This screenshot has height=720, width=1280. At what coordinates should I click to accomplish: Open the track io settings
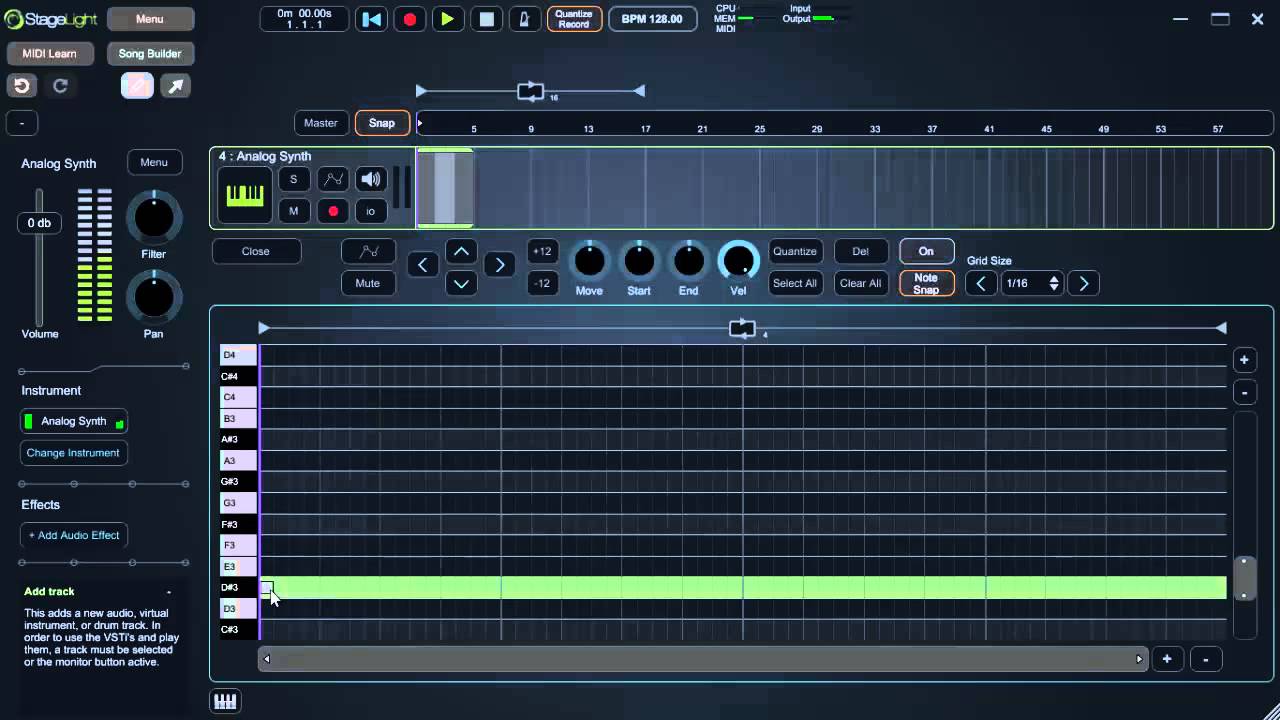click(371, 211)
